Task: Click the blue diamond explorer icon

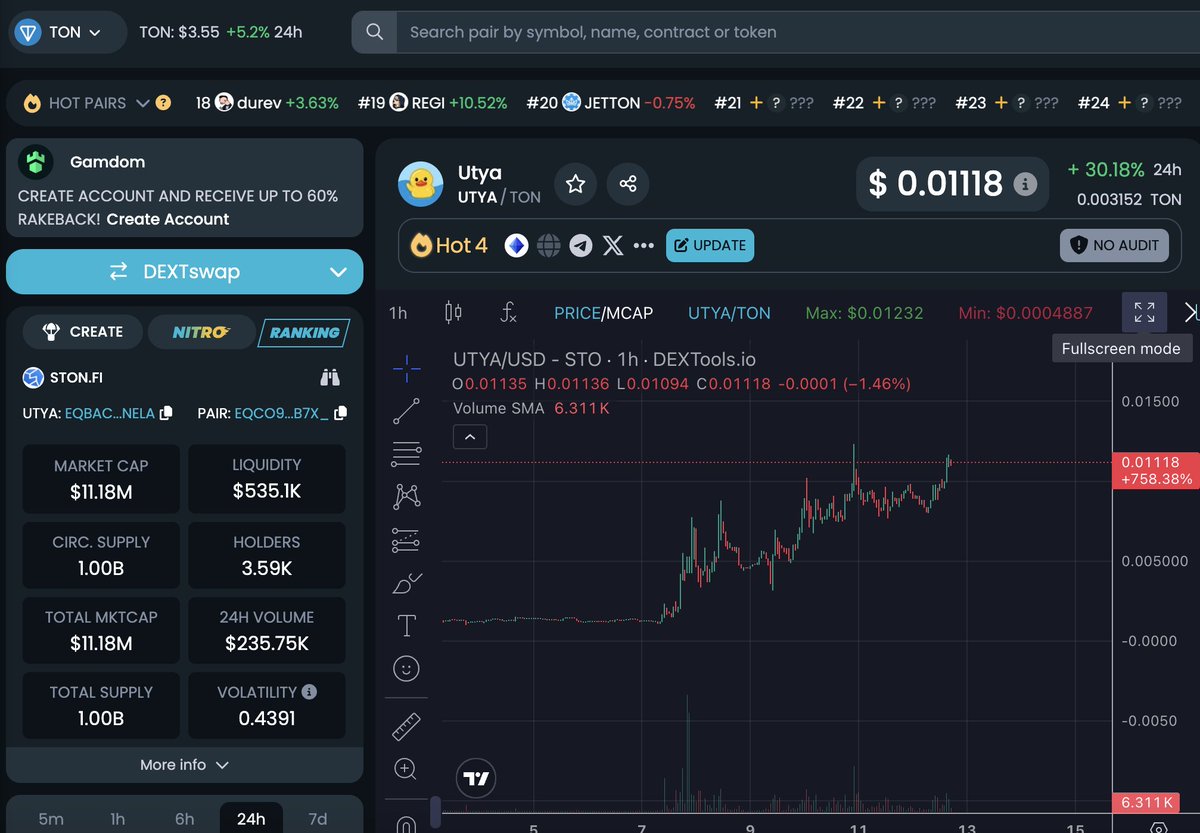Action: point(516,245)
